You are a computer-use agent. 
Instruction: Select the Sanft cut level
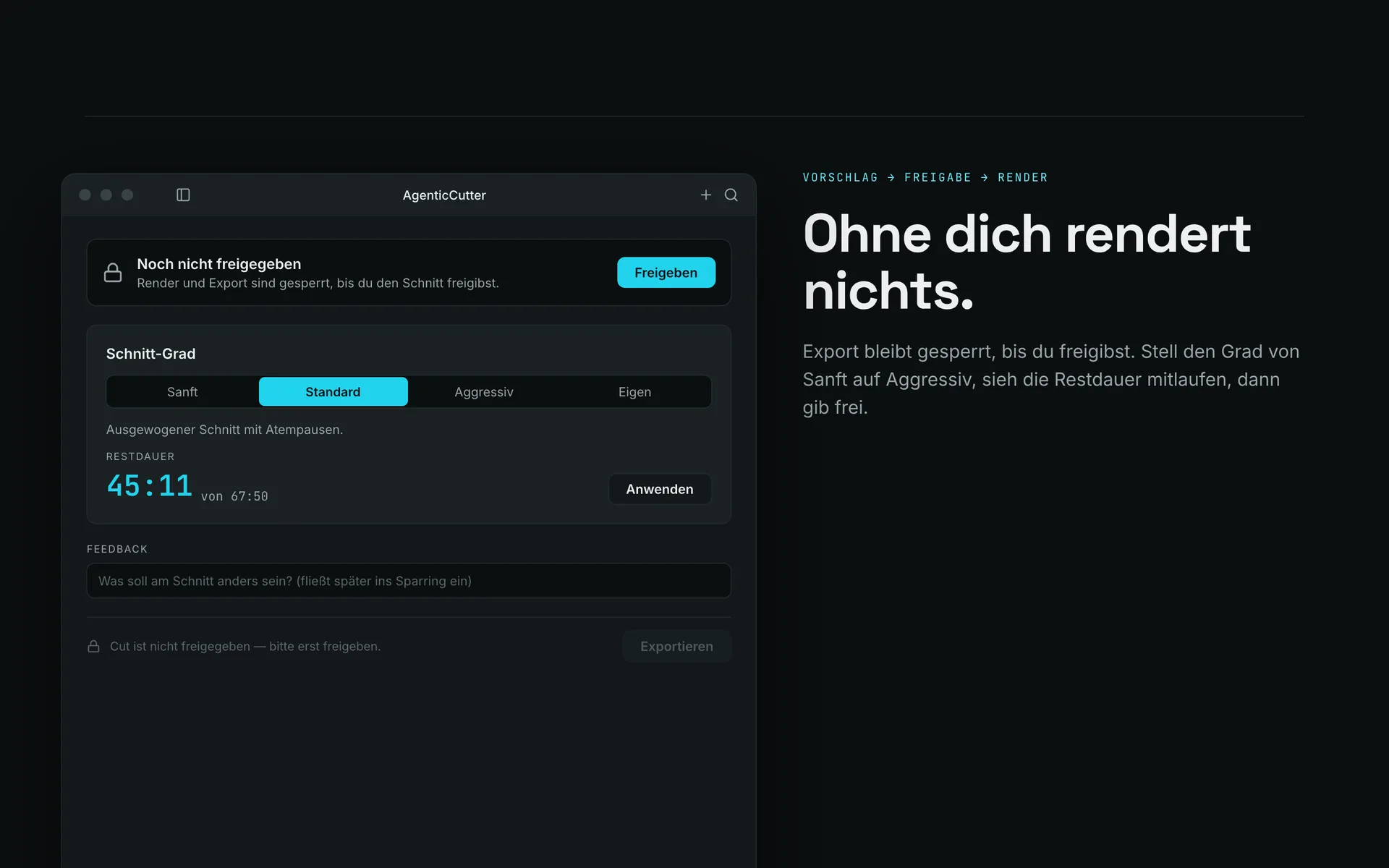182,392
